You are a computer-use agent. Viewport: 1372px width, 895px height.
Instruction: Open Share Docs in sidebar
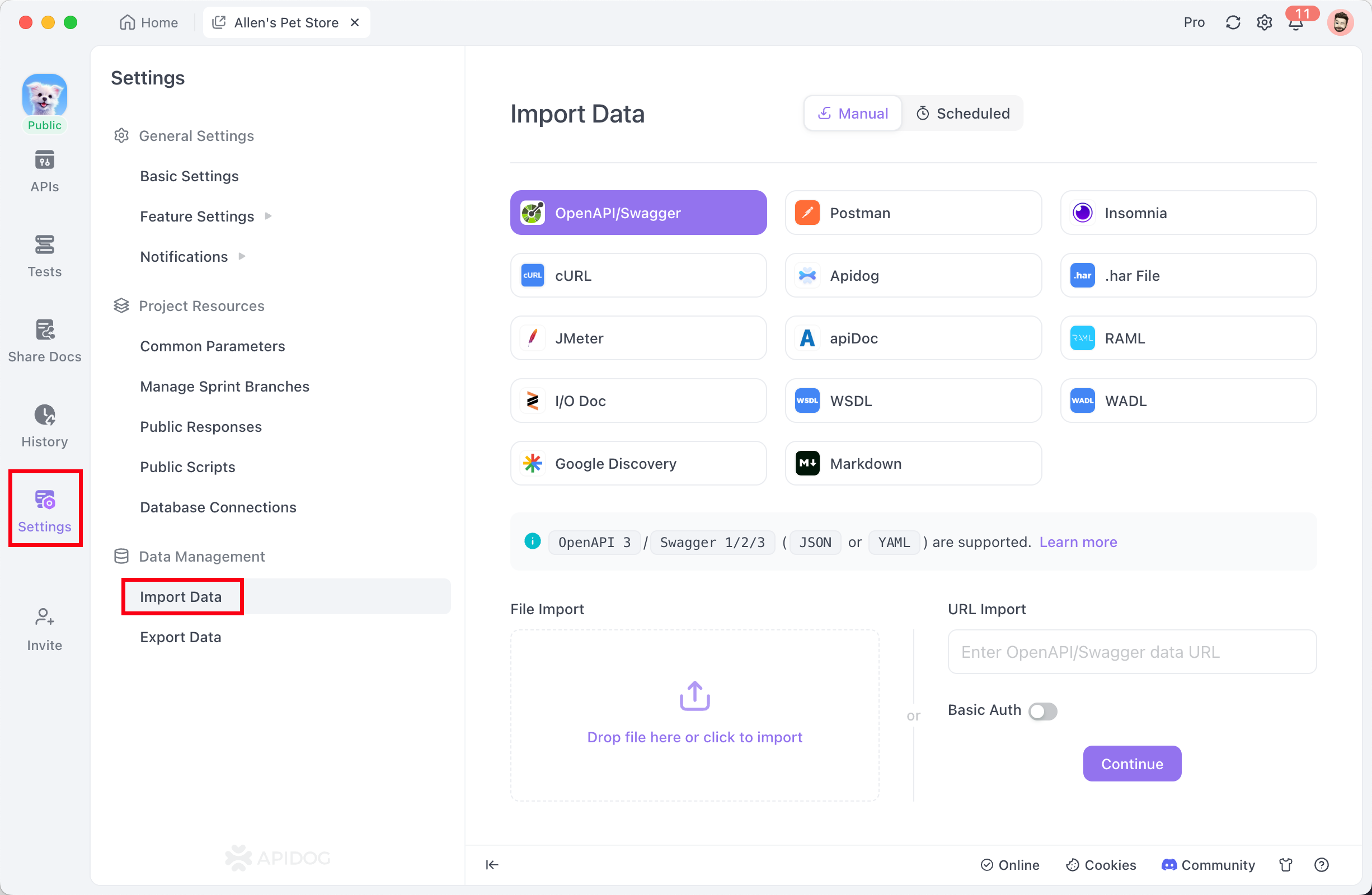[x=44, y=341]
